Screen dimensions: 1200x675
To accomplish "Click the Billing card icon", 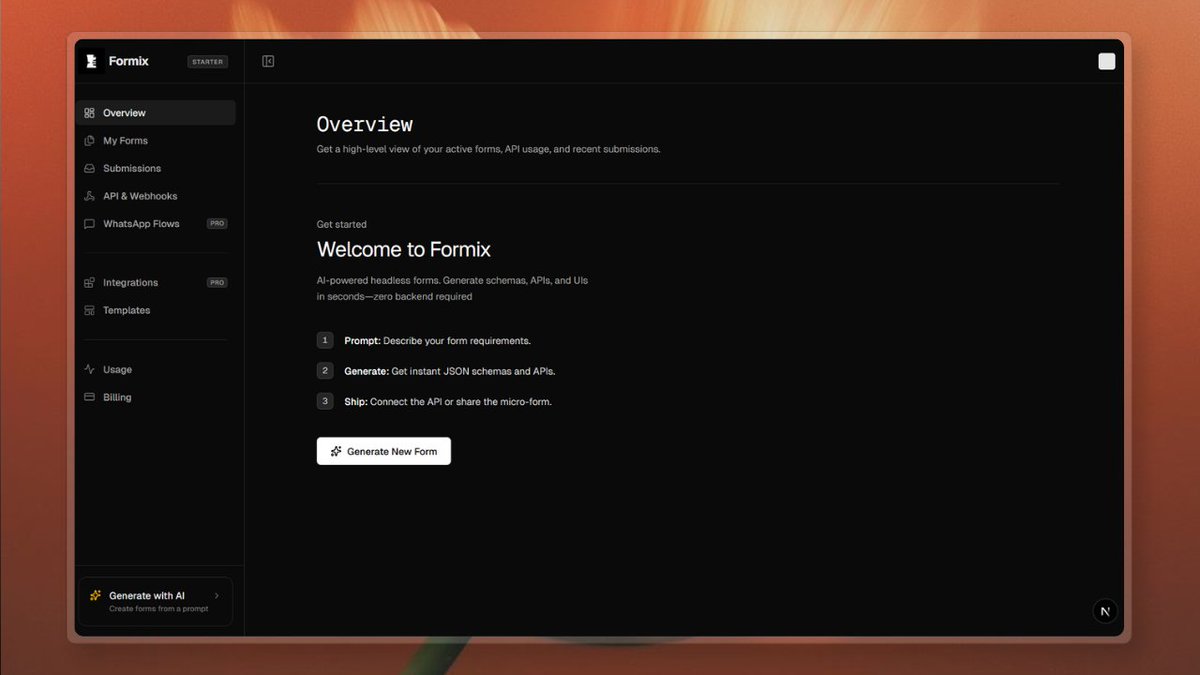I will pyautogui.click(x=90, y=397).
